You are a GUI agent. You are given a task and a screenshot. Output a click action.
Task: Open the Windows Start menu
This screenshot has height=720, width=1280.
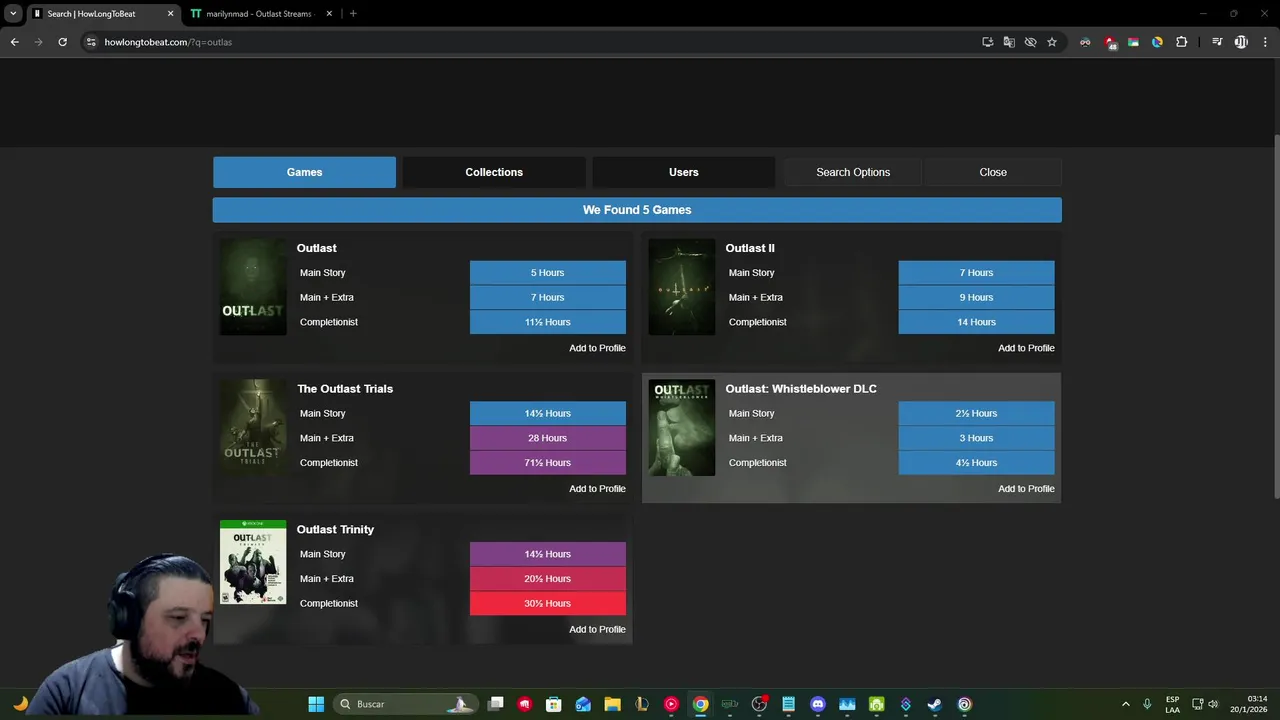[x=316, y=704]
